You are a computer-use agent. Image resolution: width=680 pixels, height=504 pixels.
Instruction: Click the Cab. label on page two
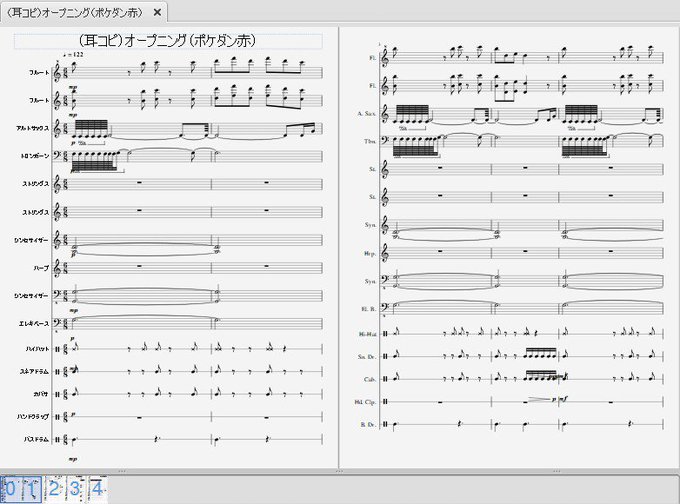[370, 380]
